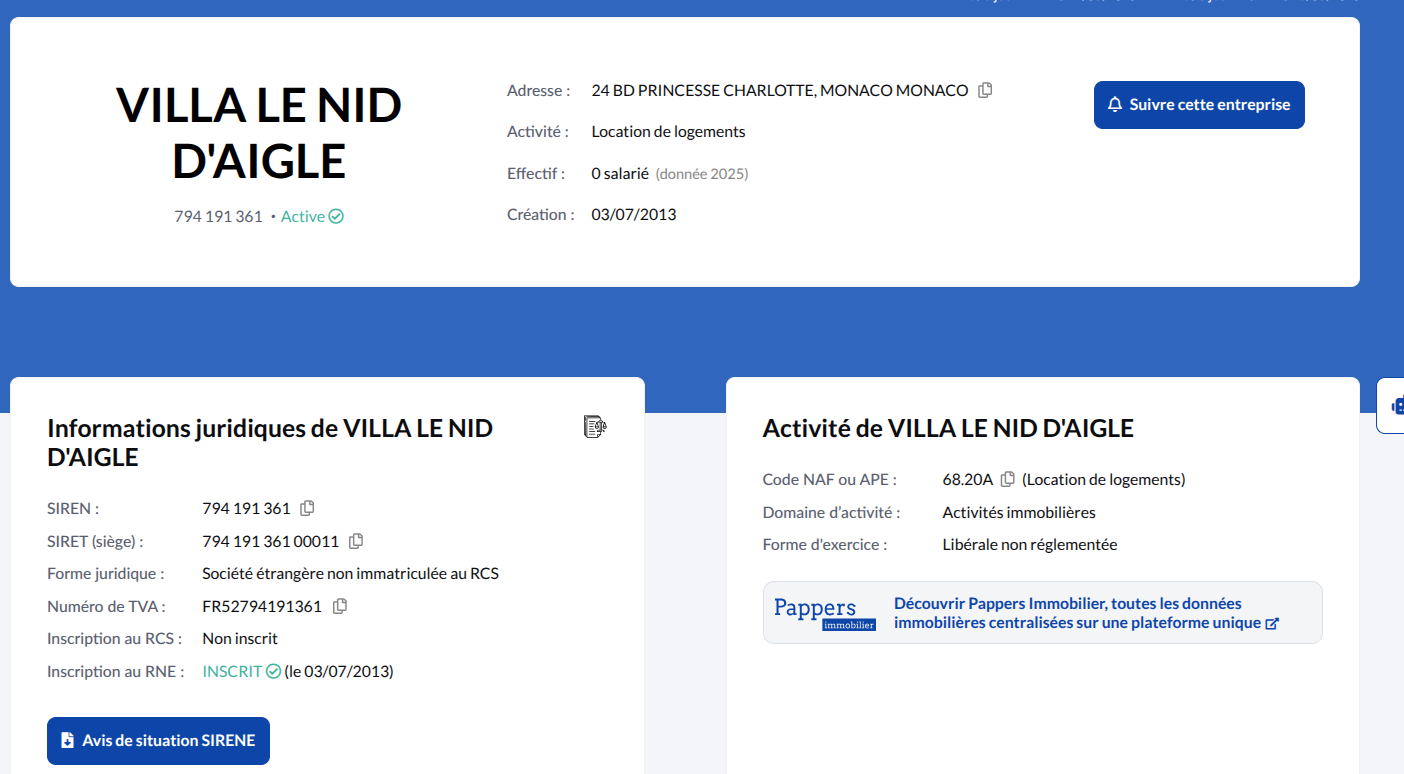This screenshot has height=774, width=1404.
Task: Open the chatbot widget at right edge
Action: coord(1394,405)
